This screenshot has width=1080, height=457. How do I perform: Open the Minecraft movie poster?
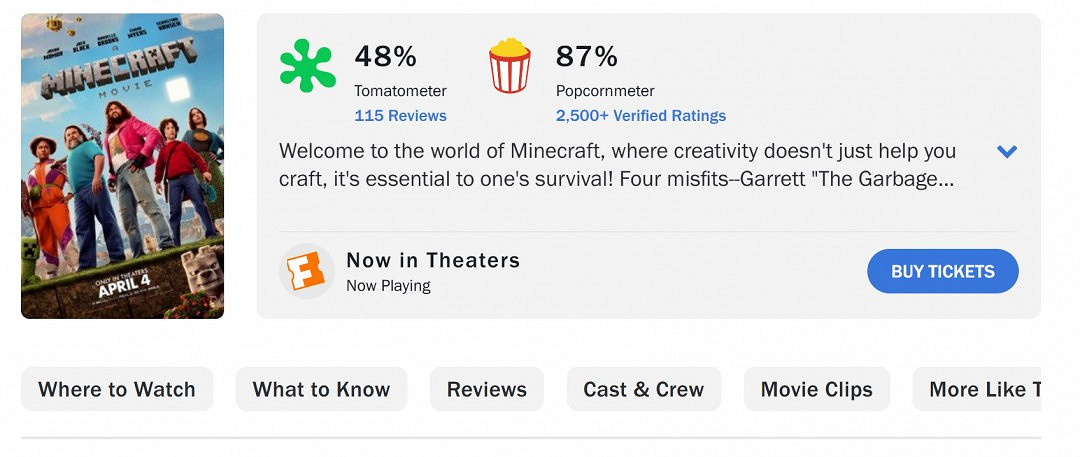click(122, 166)
